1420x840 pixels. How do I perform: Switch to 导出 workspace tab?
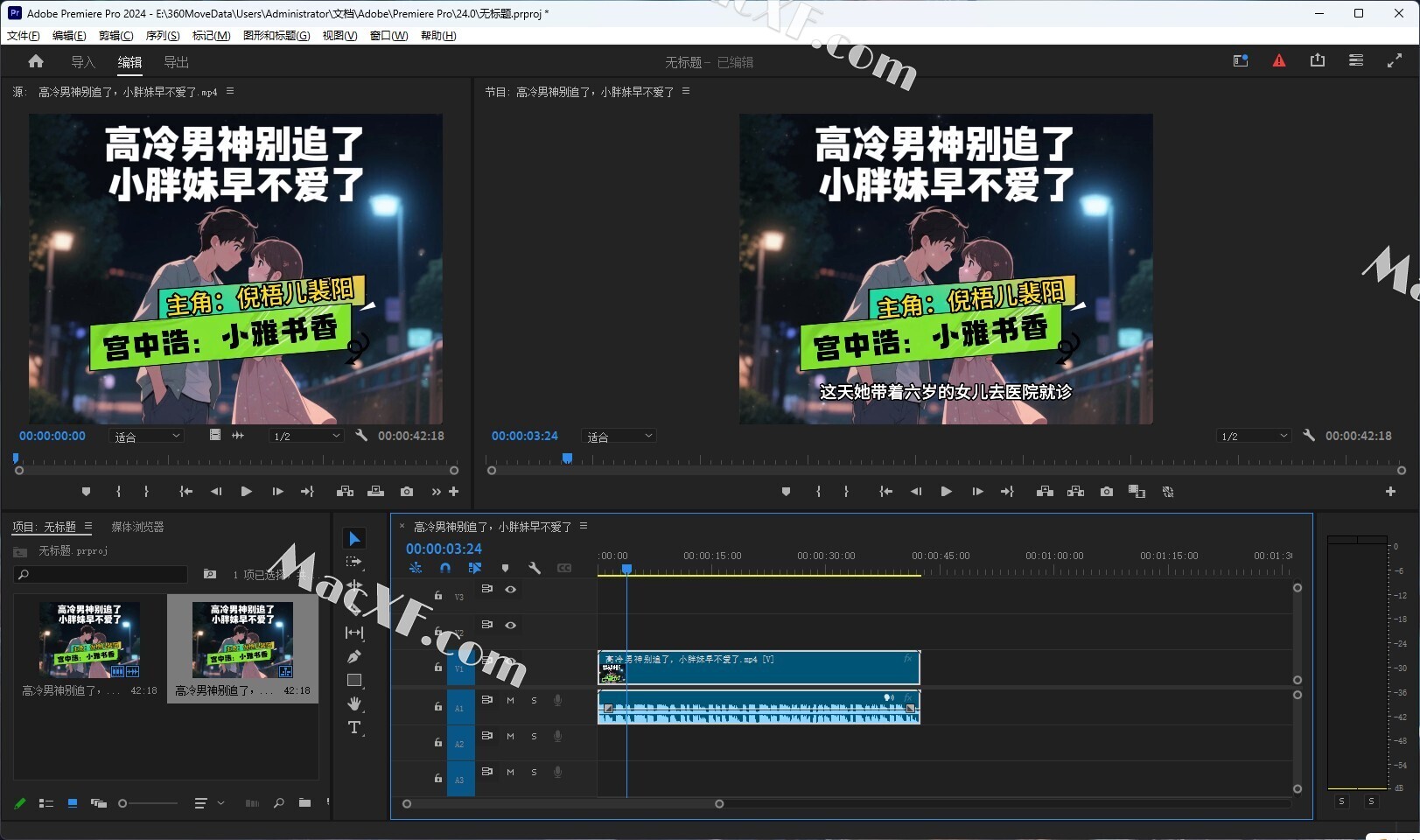[177, 62]
